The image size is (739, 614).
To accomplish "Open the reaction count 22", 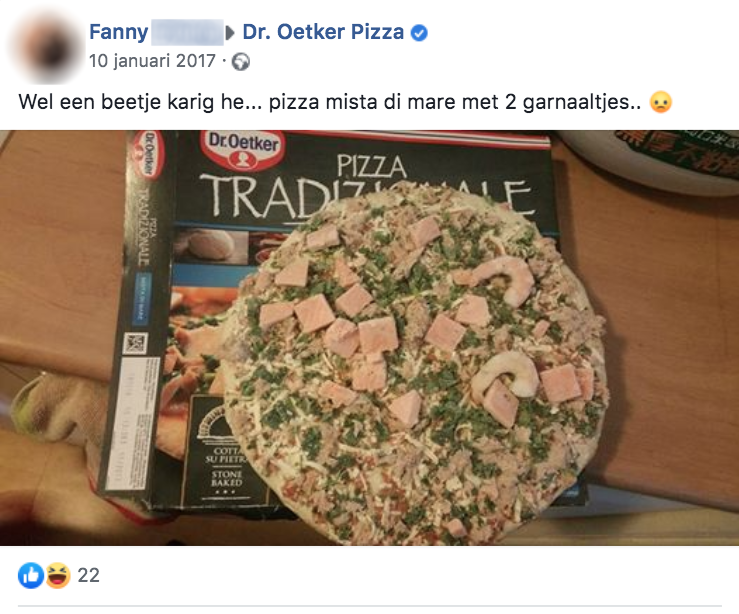I will coord(89,575).
